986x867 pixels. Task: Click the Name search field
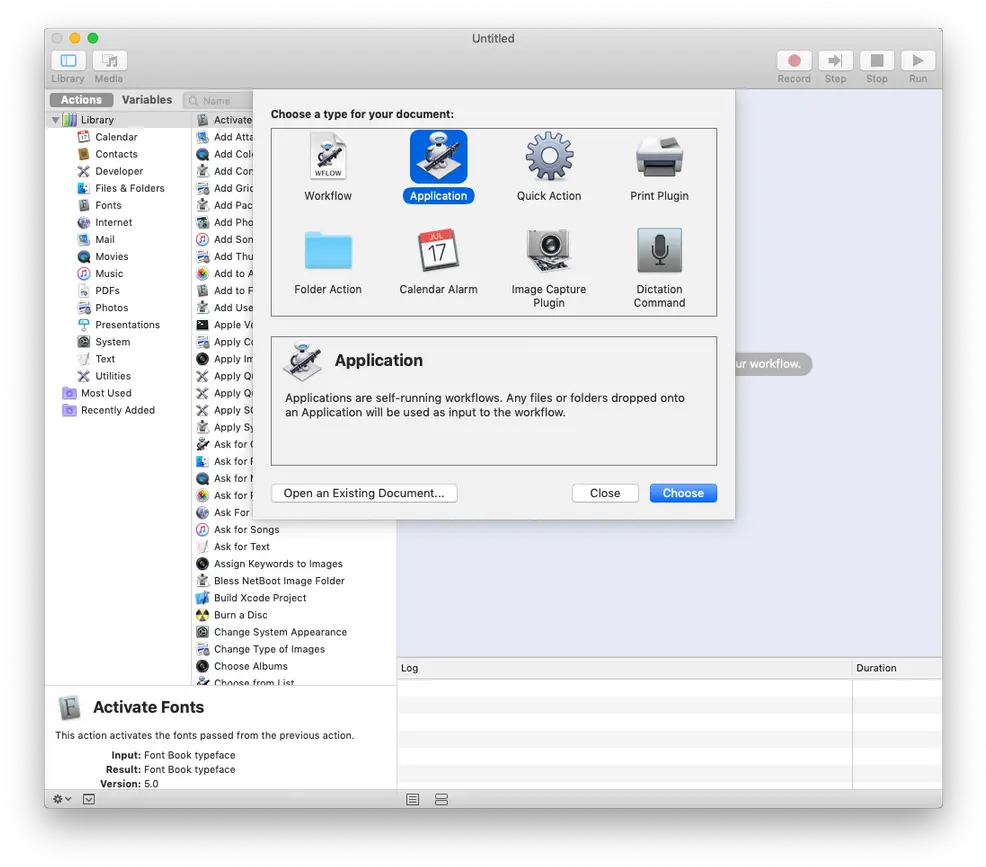pyautogui.click(x=219, y=101)
